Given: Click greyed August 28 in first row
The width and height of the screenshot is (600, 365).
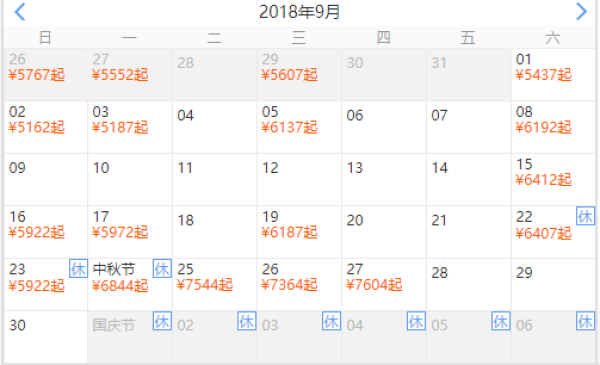Looking at the screenshot, I should point(215,75).
